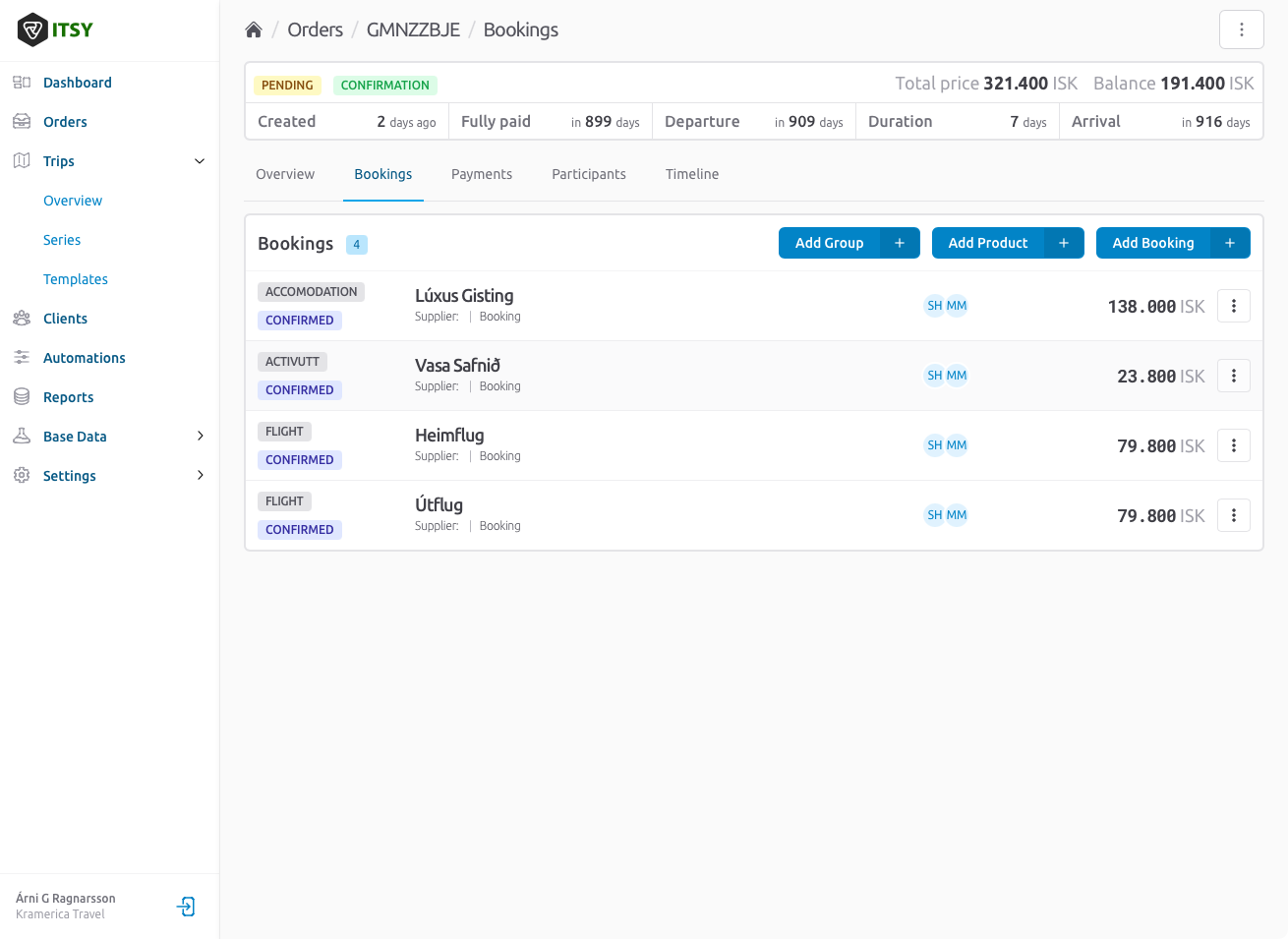Open the three-dot menu for Vasa Safnið

click(x=1233, y=376)
